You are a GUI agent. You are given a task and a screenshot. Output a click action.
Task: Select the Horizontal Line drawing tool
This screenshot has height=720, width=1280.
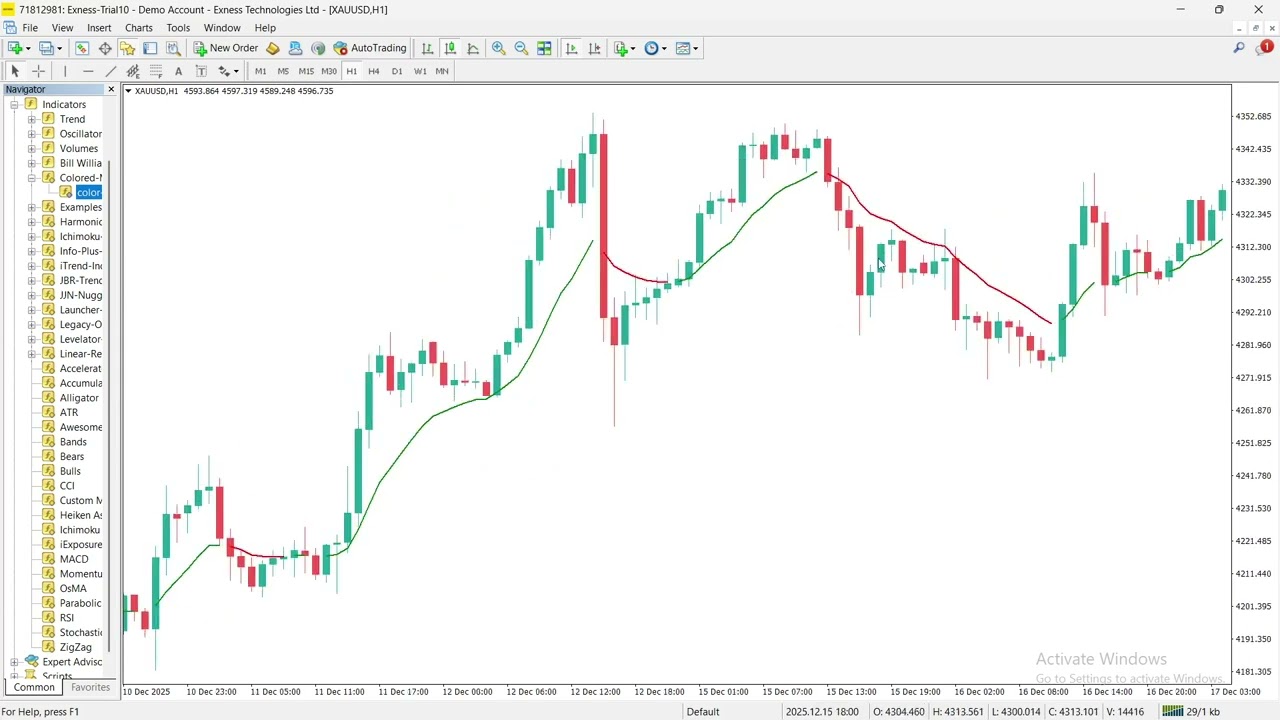point(88,71)
